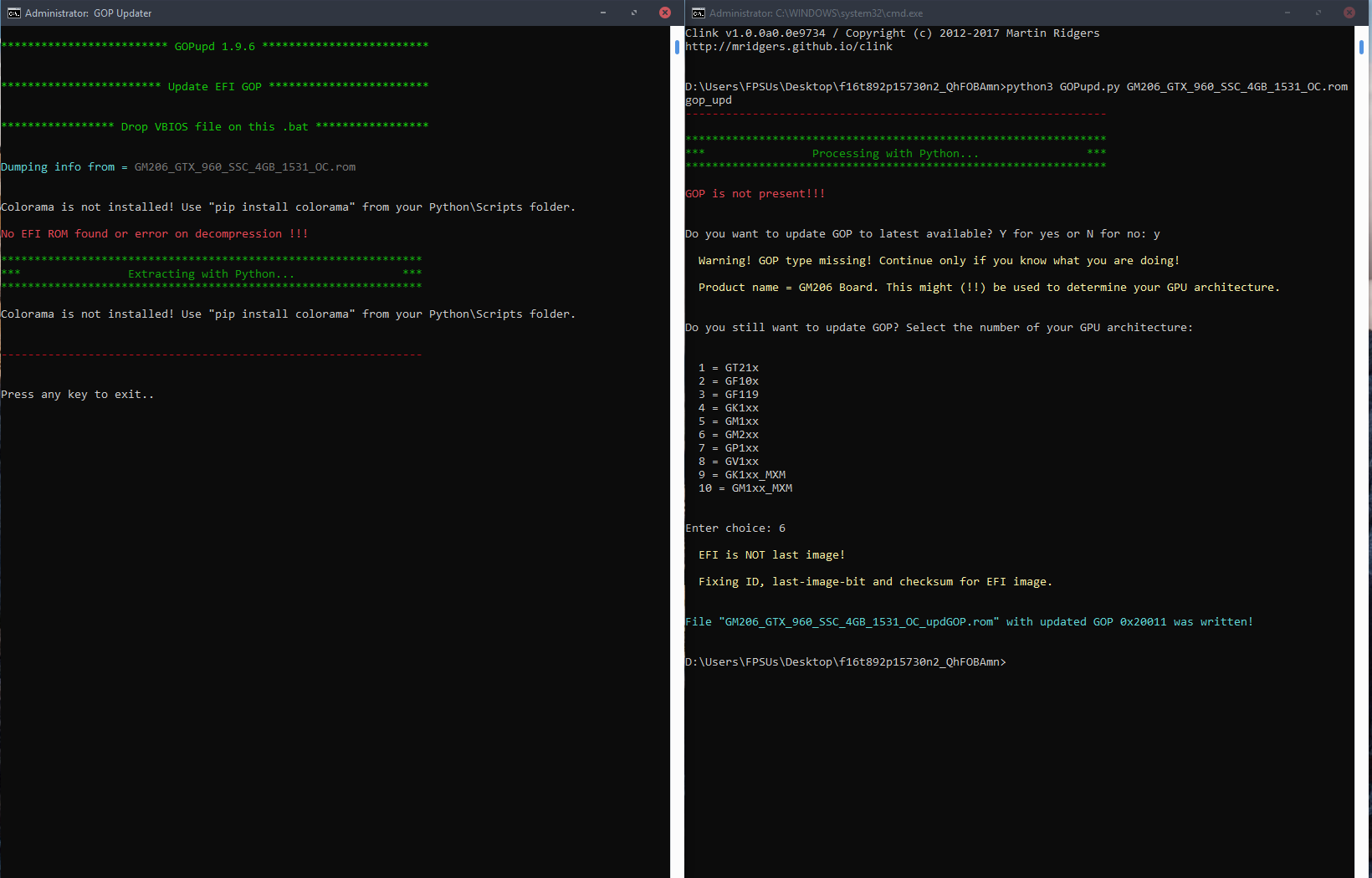Click the 'updated GOP 0x20011 was written!' line

(x=970, y=622)
